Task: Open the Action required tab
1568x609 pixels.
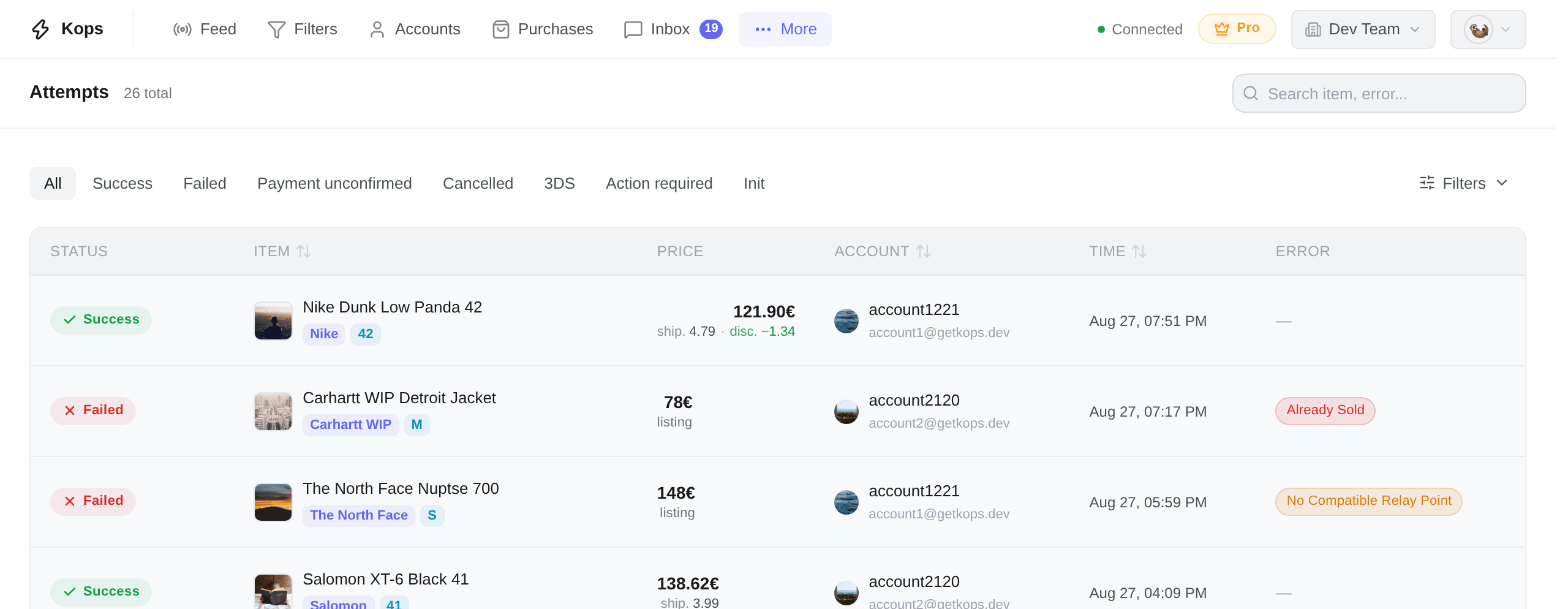Action: click(x=659, y=183)
